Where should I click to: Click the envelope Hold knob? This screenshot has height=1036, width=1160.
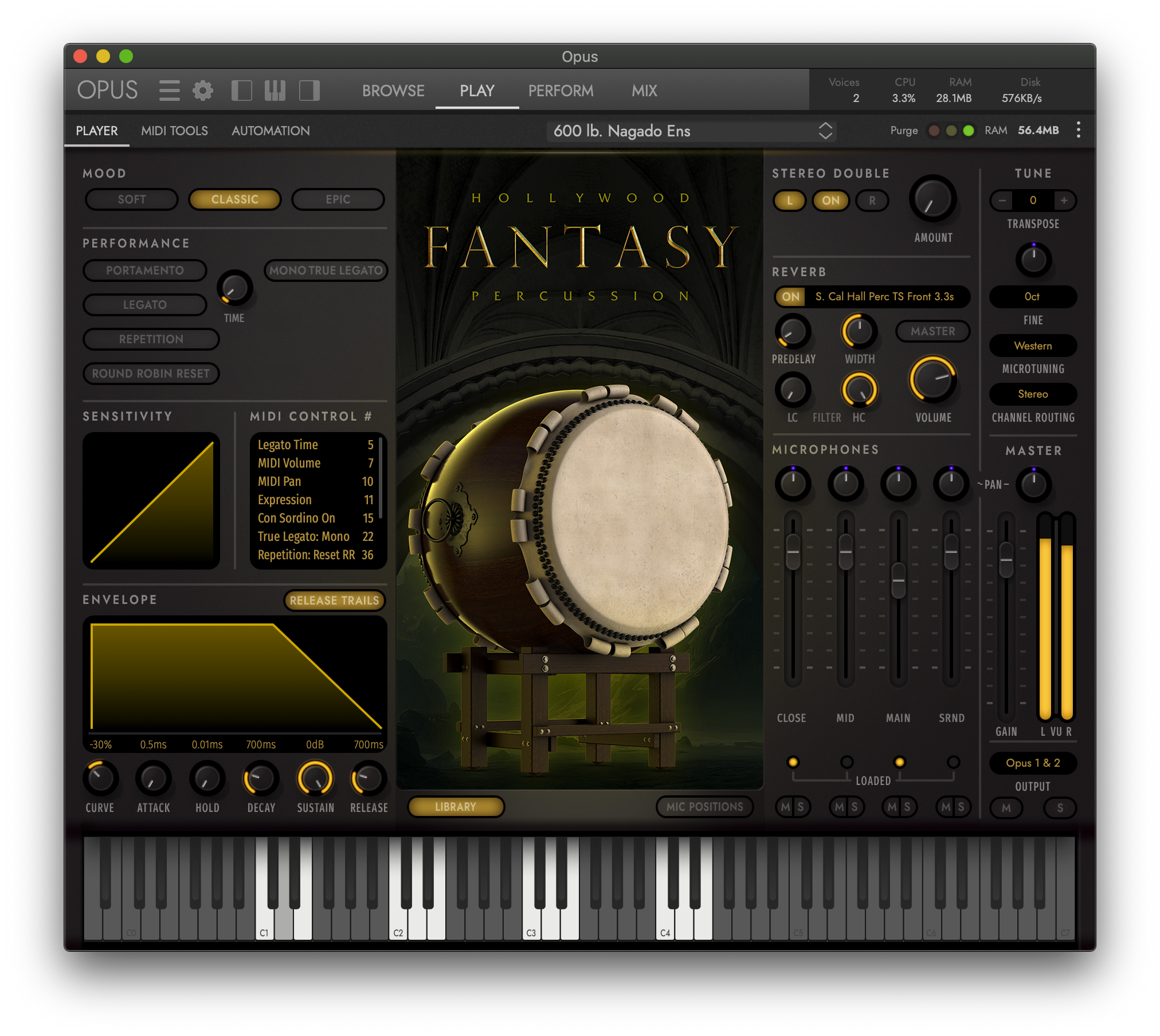pyautogui.click(x=207, y=778)
